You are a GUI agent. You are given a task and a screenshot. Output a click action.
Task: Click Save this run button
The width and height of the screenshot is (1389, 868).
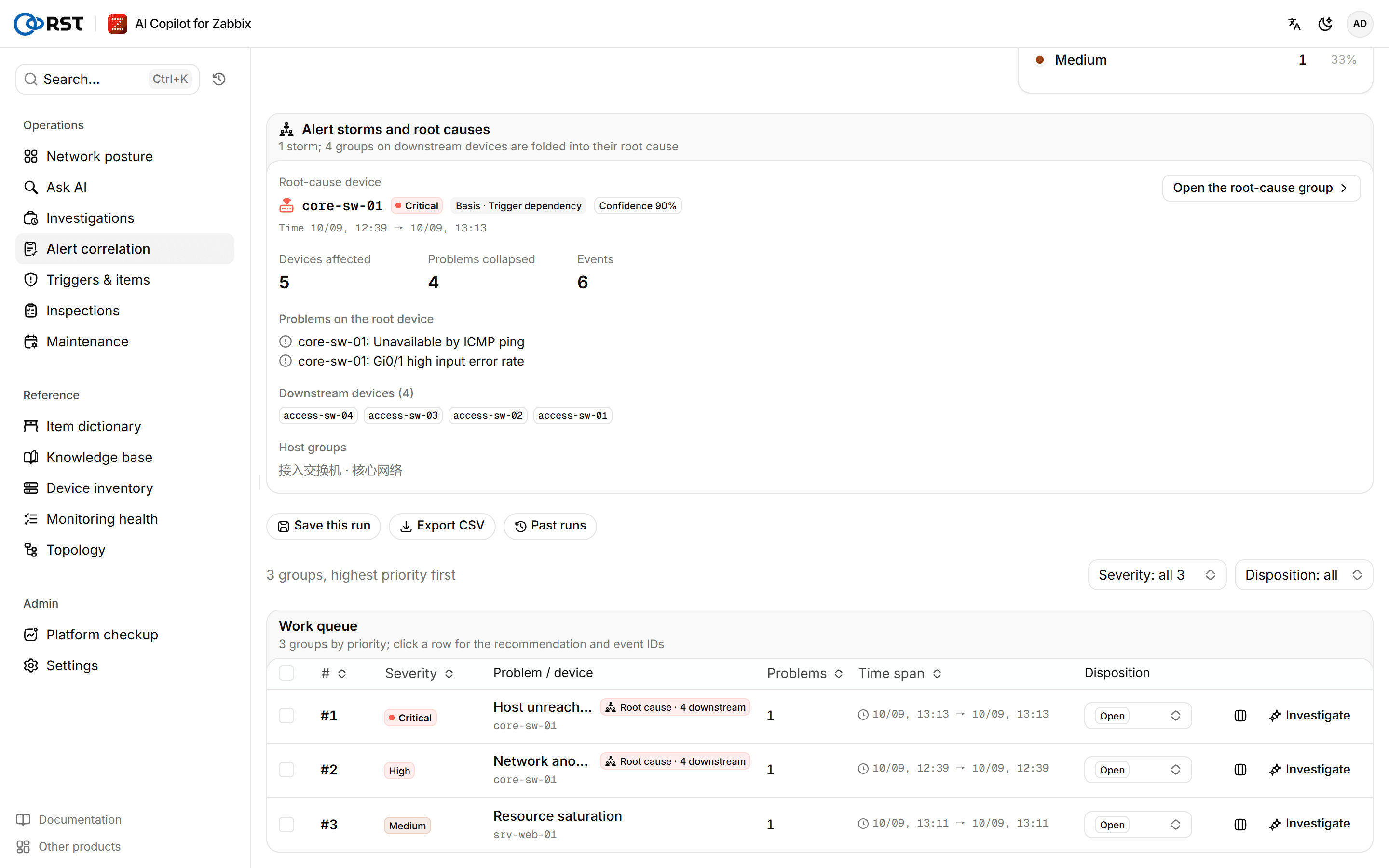324,526
